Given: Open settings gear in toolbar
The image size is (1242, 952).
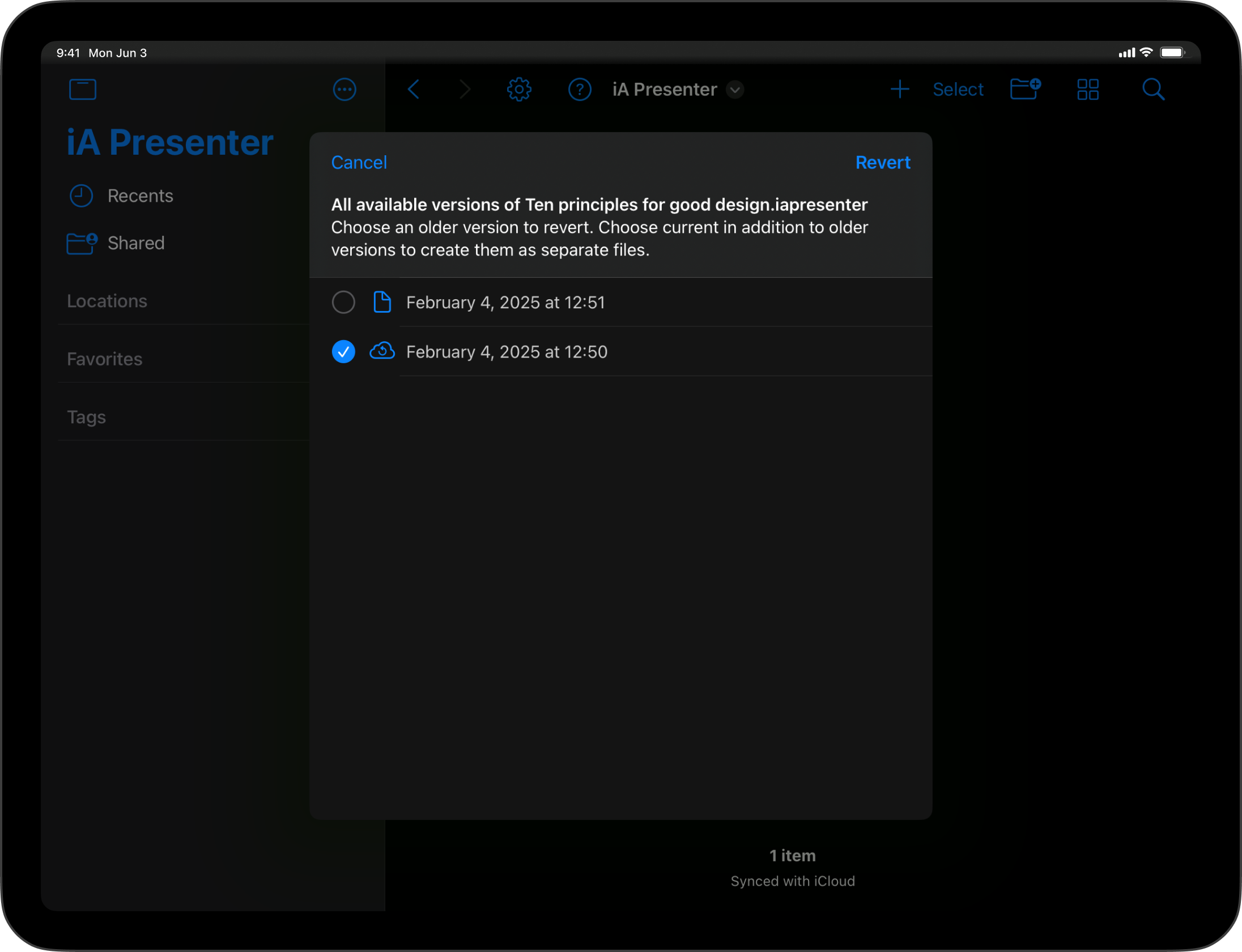Looking at the screenshot, I should (x=519, y=90).
